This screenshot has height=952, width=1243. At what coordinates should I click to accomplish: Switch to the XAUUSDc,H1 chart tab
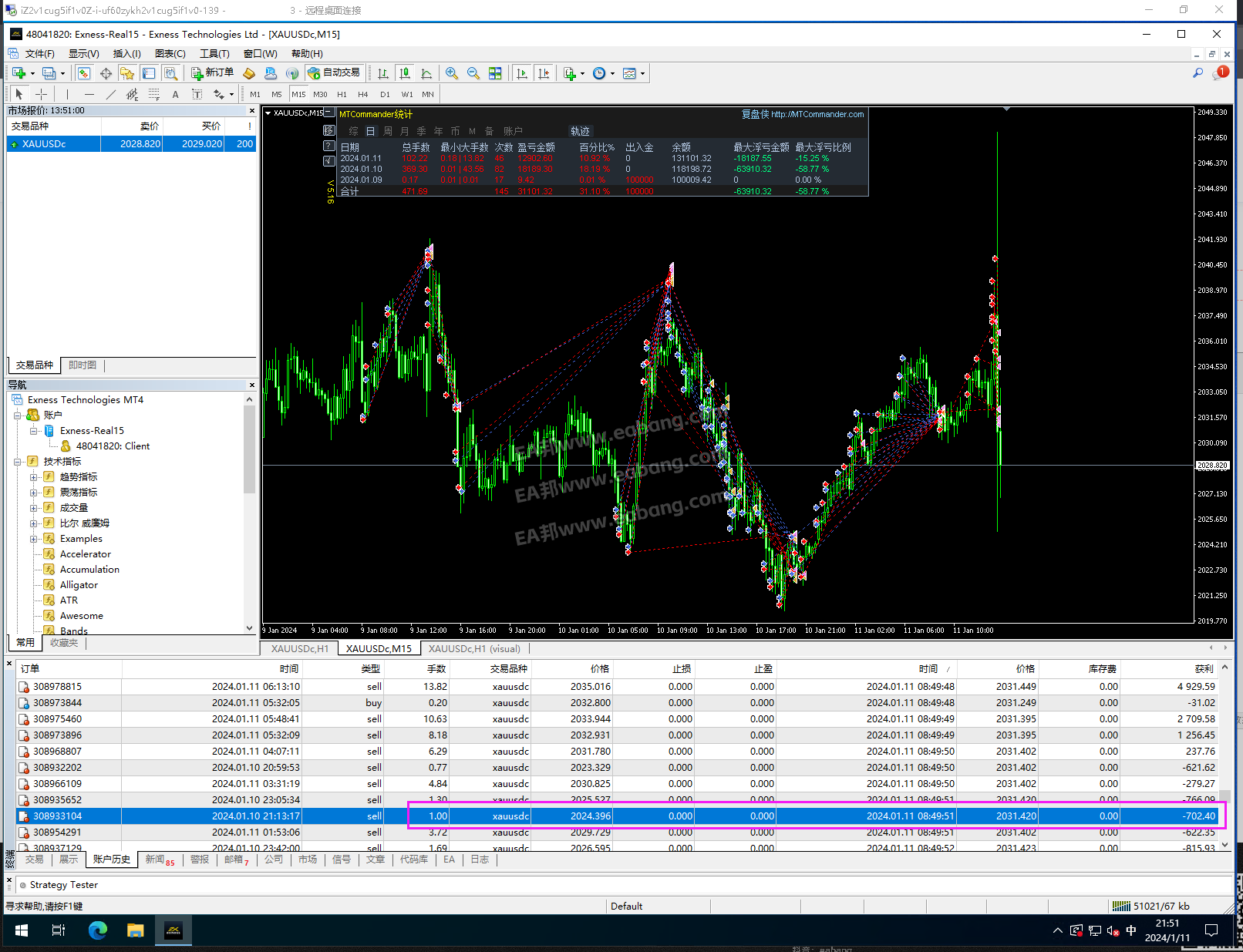pos(300,648)
